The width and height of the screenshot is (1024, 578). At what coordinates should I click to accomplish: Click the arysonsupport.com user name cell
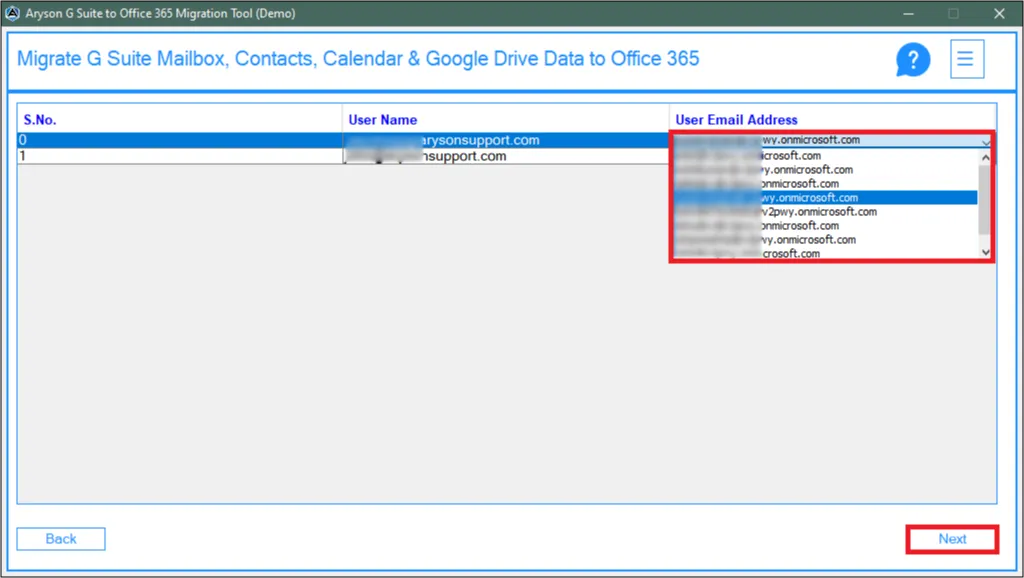[505, 140]
